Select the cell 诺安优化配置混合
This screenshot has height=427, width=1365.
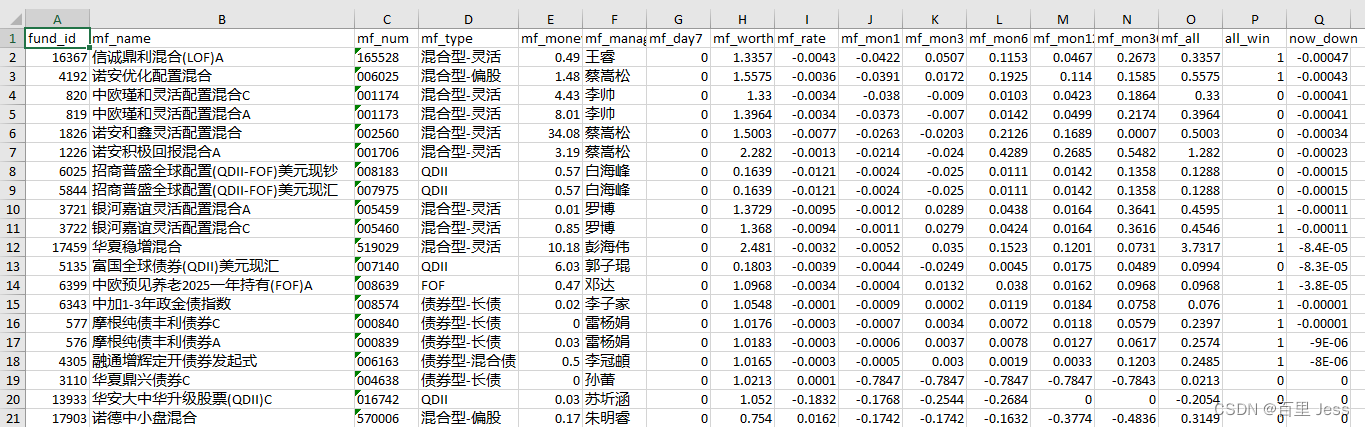[221, 76]
